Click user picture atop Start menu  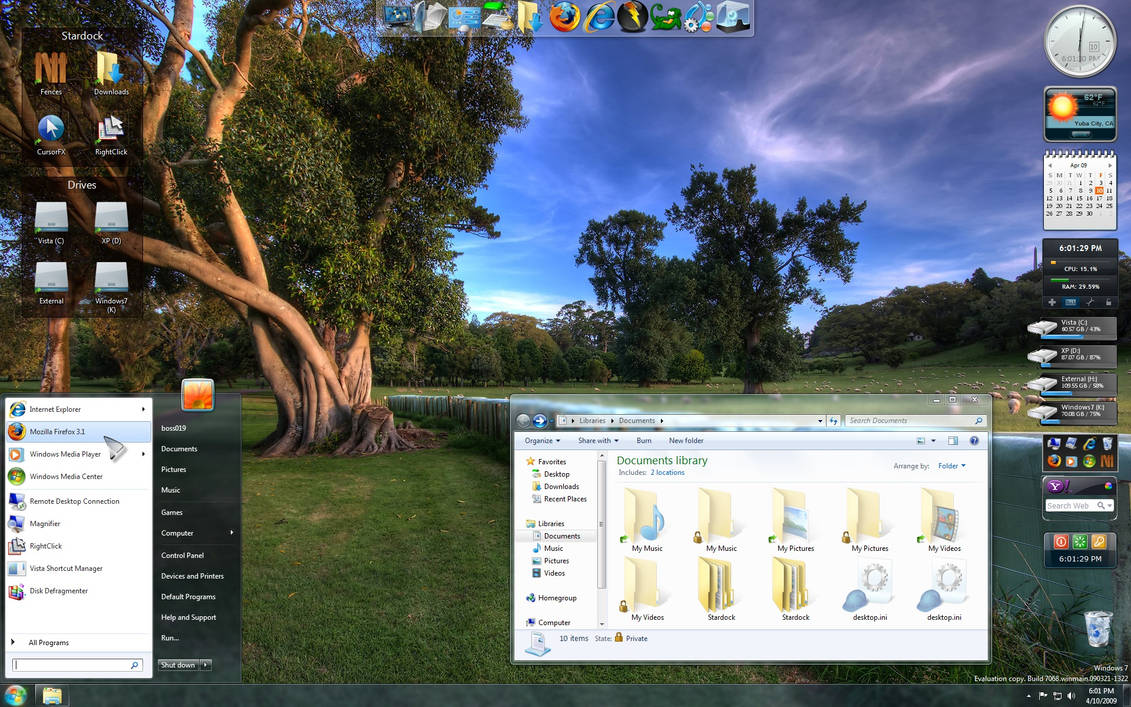[198, 394]
